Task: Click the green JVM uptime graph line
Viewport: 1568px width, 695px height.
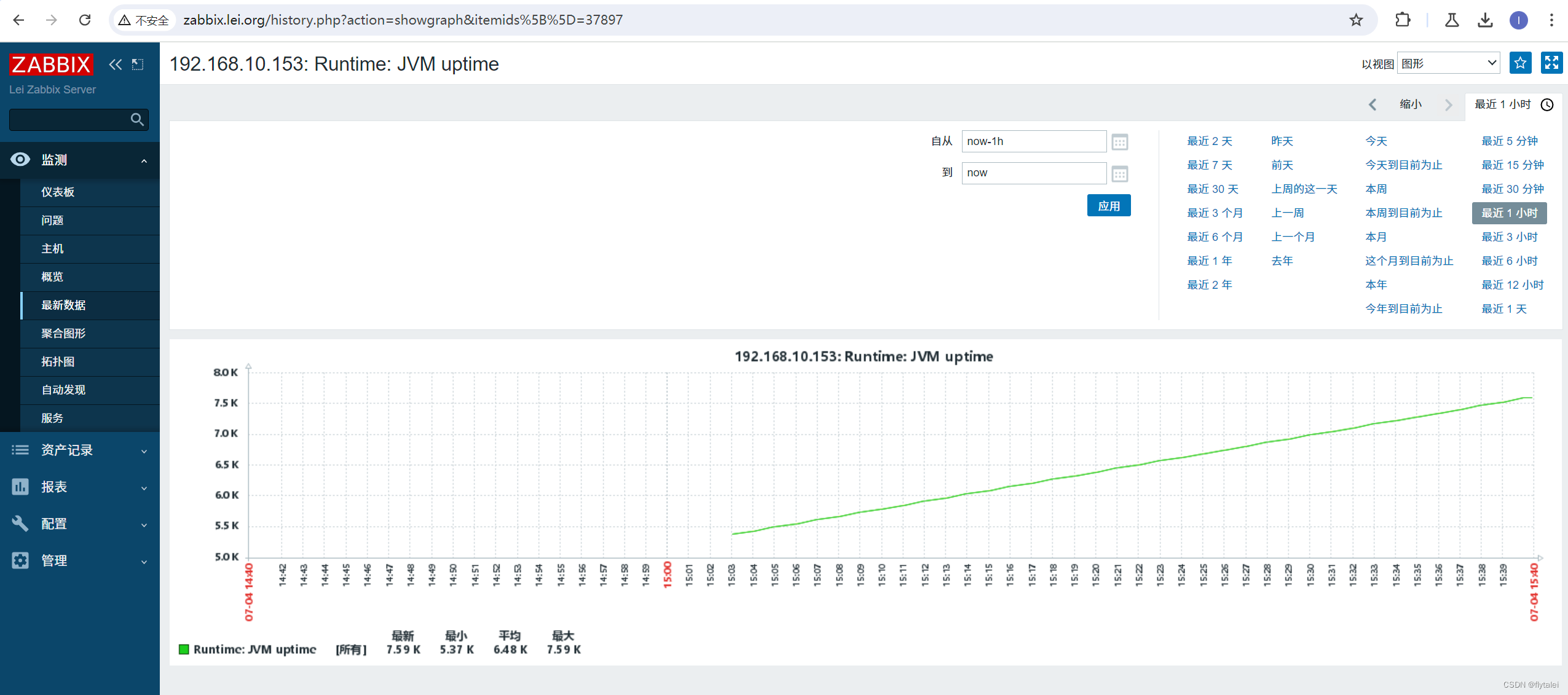Action: pyautogui.click(x=1132, y=465)
